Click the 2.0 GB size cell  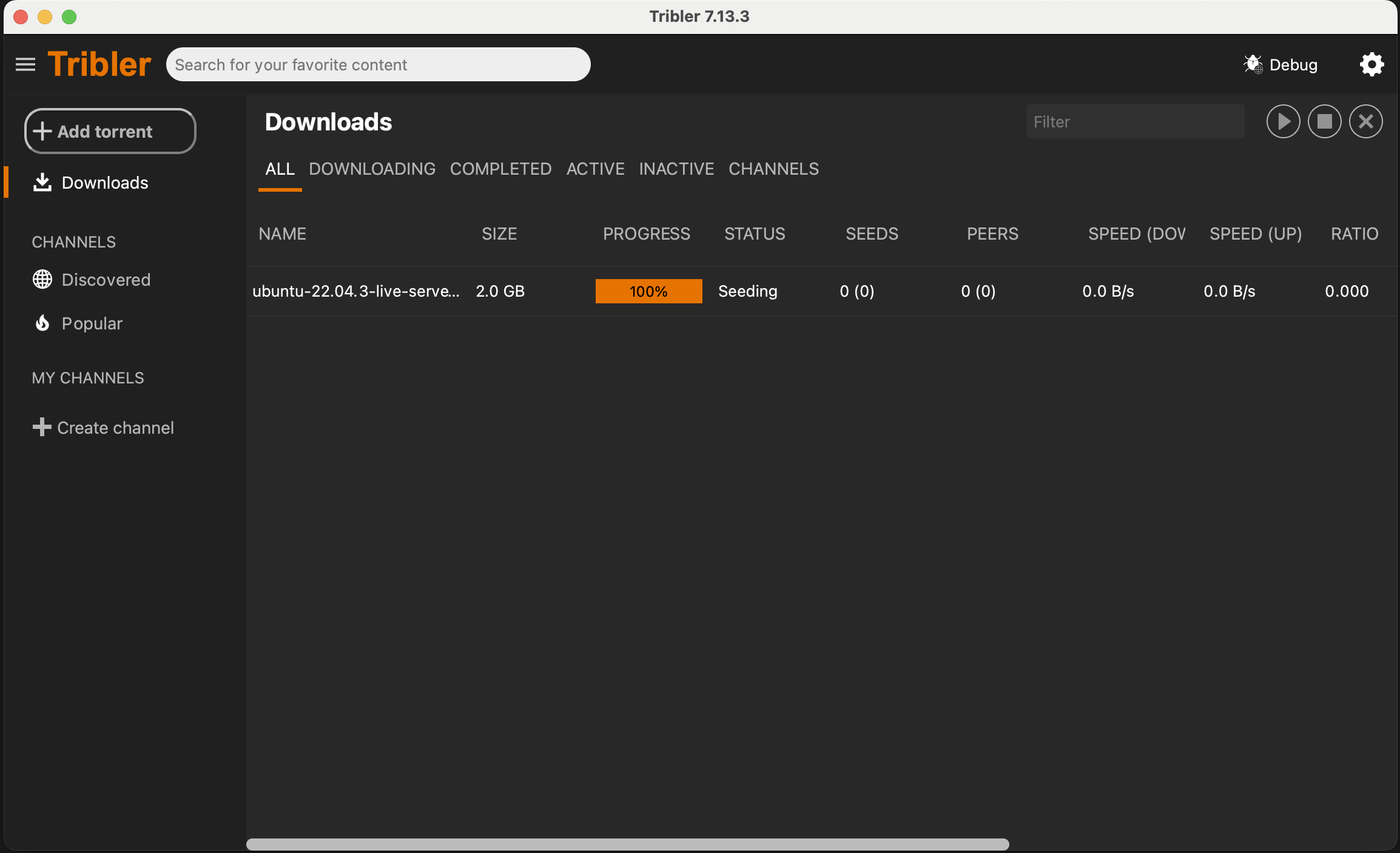(x=500, y=291)
